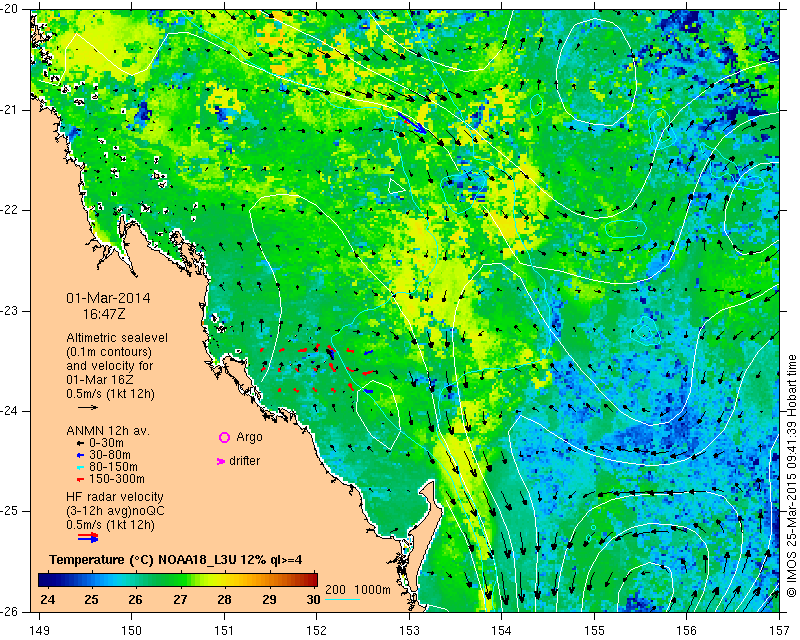Click longitude axis label 153
The image size is (800, 640).
click(x=409, y=631)
